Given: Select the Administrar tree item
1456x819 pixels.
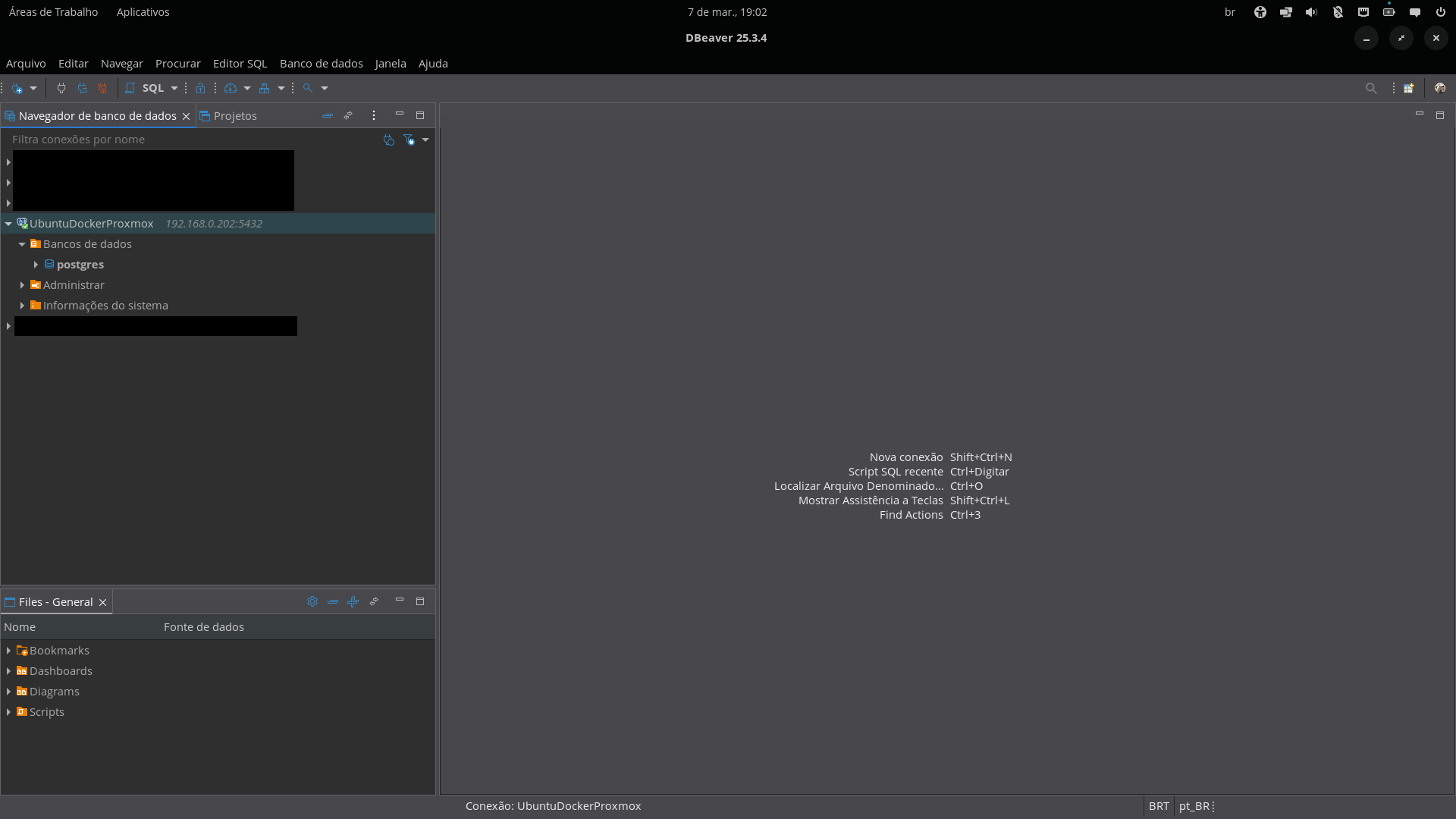Looking at the screenshot, I should (74, 285).
